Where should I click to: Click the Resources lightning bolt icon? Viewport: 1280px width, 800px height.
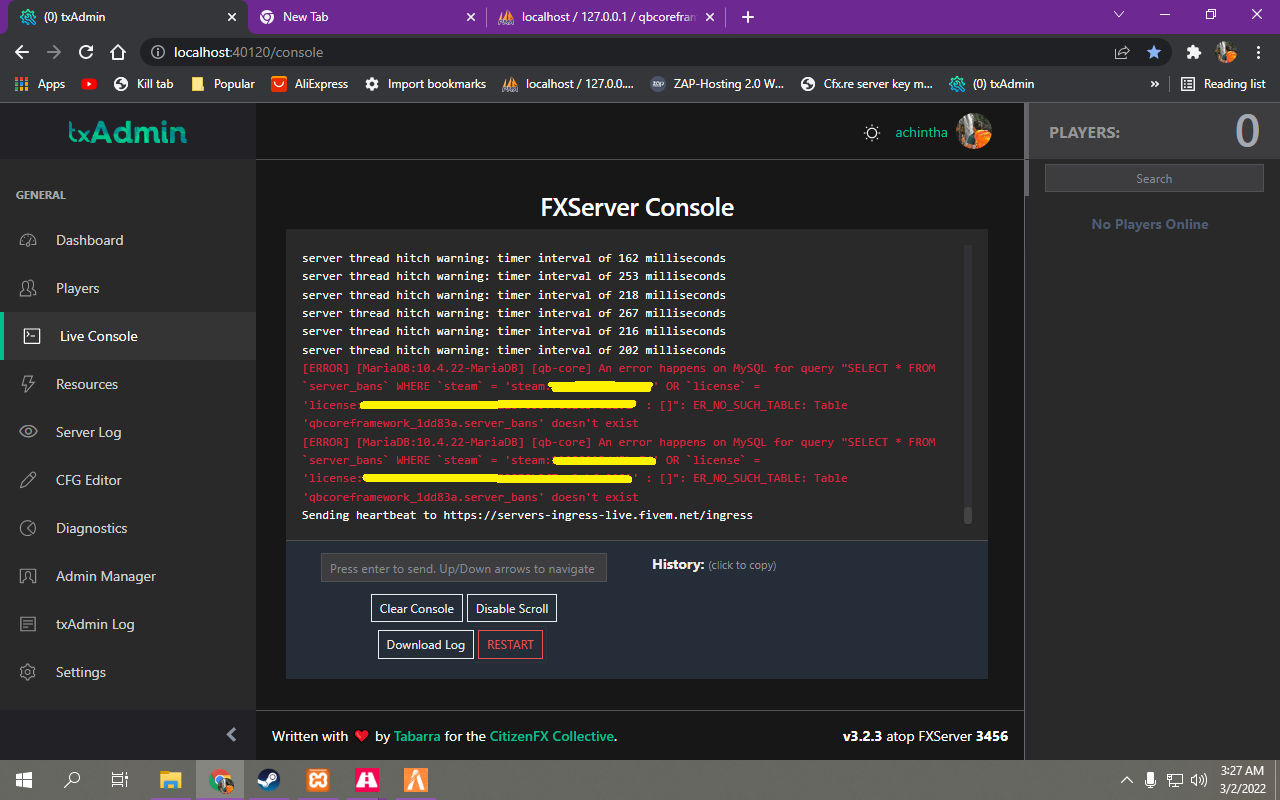point(28,384)
